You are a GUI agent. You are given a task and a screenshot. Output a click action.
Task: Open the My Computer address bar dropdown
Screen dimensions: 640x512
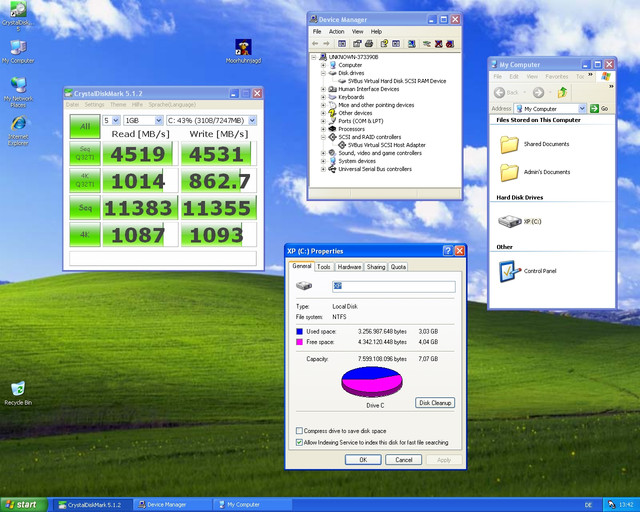click(x=582, y=109)
